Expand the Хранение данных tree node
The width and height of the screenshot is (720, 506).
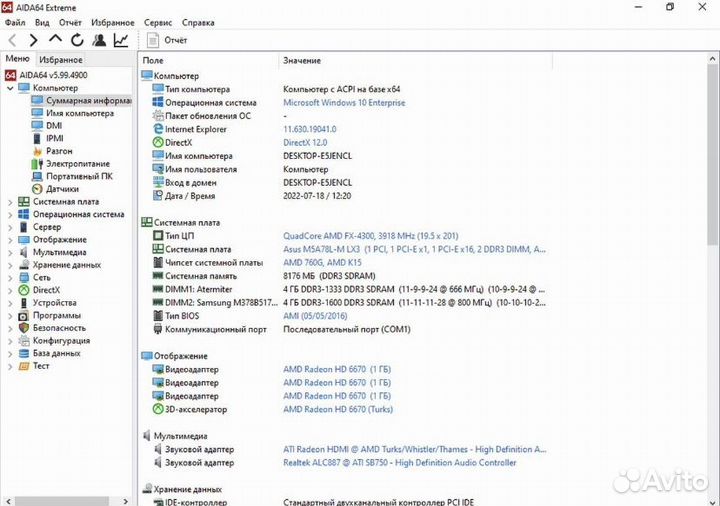(11, 265)
